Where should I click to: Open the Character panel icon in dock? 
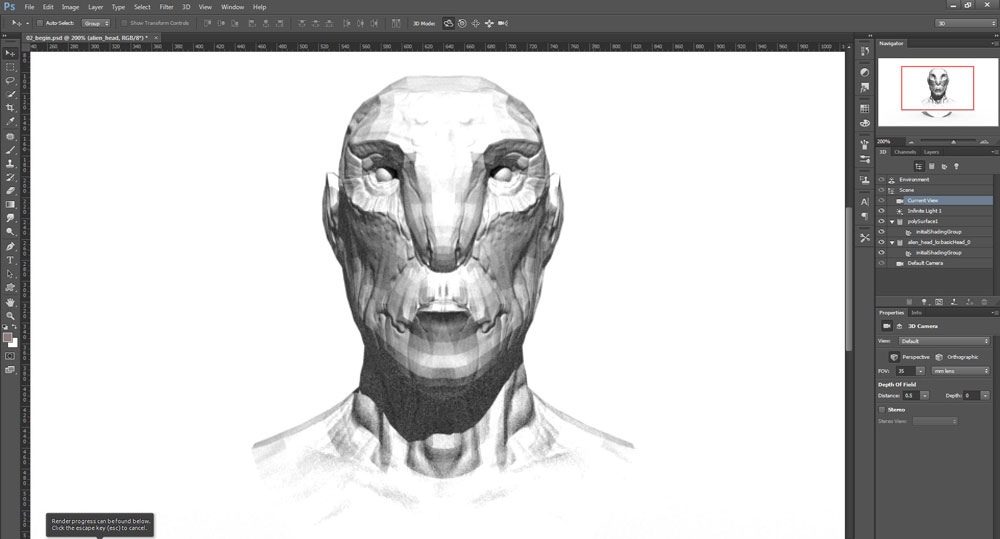point(865,202)
